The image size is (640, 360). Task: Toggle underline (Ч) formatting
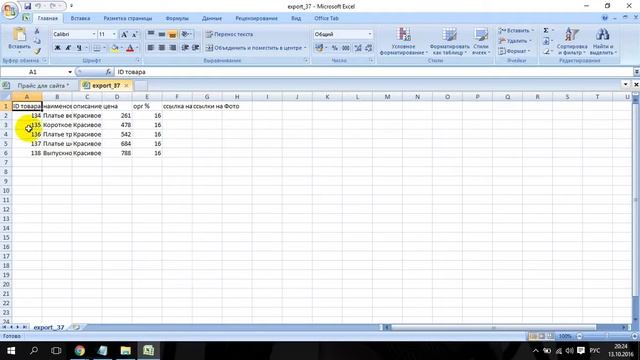coord(79,48)
